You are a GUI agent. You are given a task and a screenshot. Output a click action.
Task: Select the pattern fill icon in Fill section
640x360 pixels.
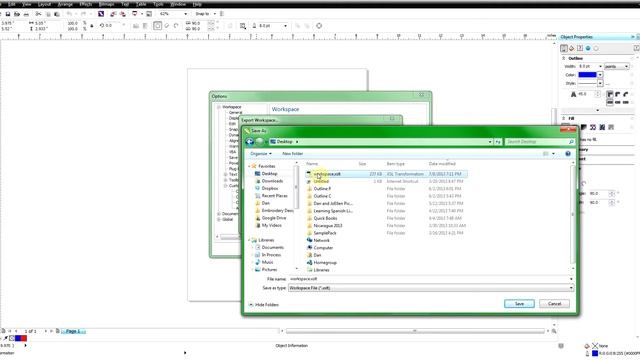coord(593,127)
